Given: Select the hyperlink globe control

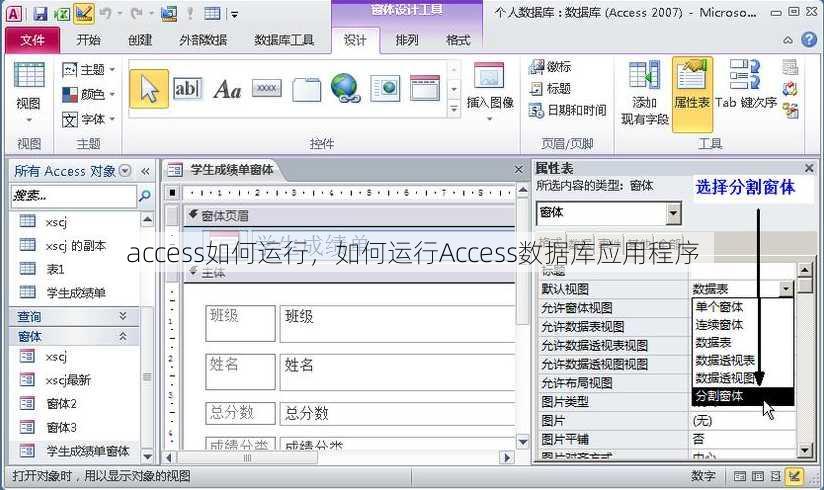Looking at the screenshot, I should (345, 87).
